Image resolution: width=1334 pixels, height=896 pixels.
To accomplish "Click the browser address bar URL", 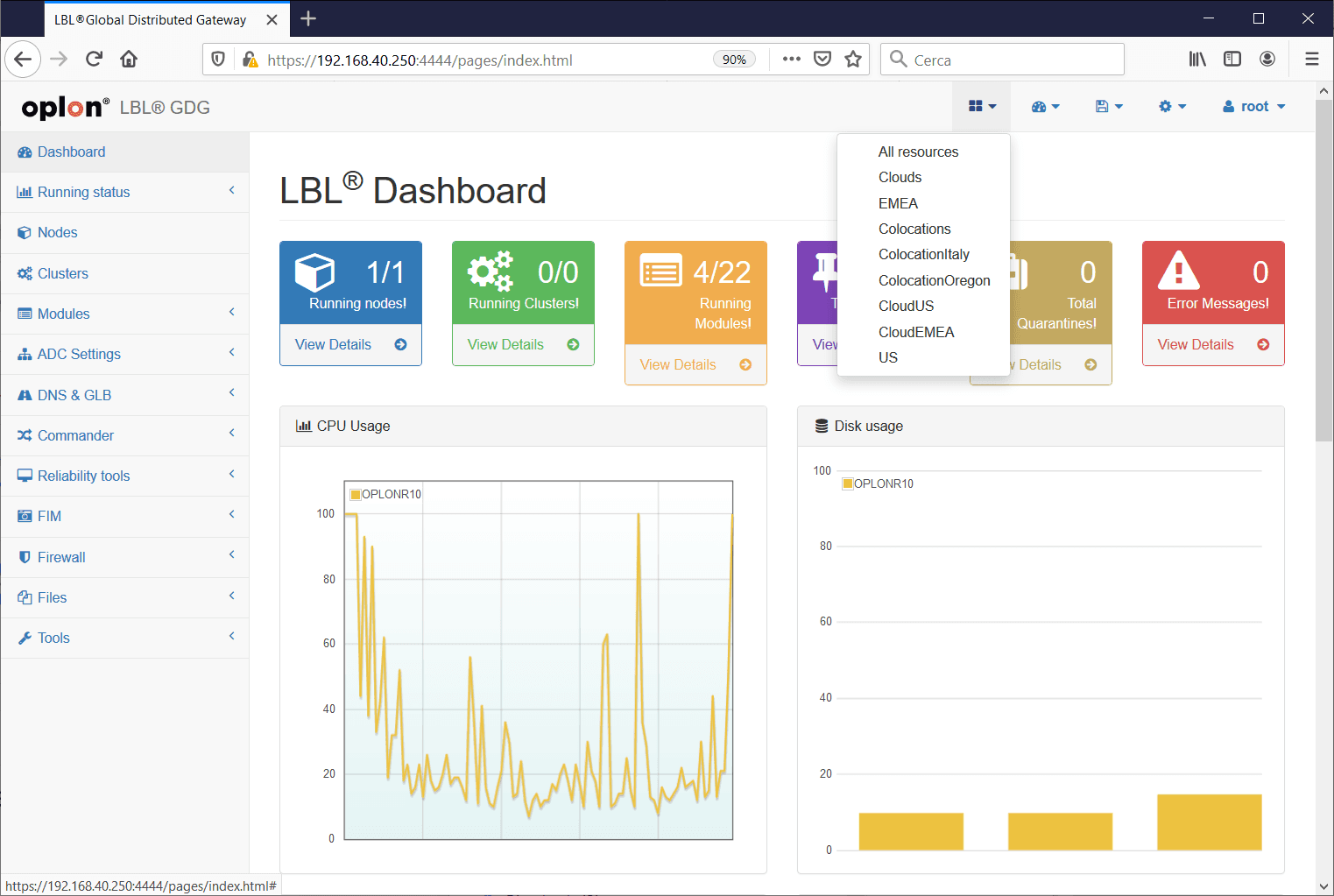I will [420, 60].
